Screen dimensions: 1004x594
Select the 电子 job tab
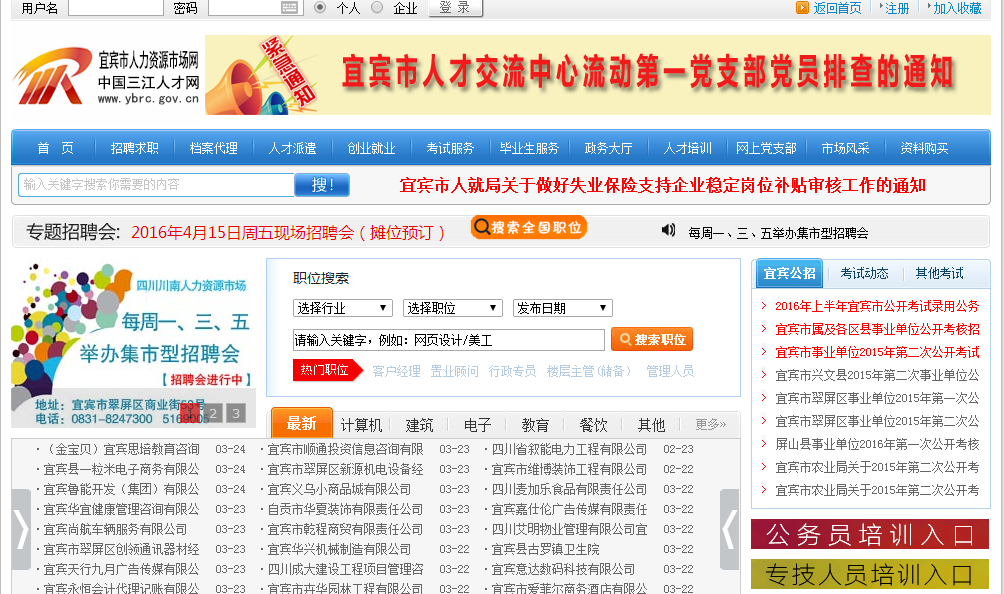tap(478, 425)
